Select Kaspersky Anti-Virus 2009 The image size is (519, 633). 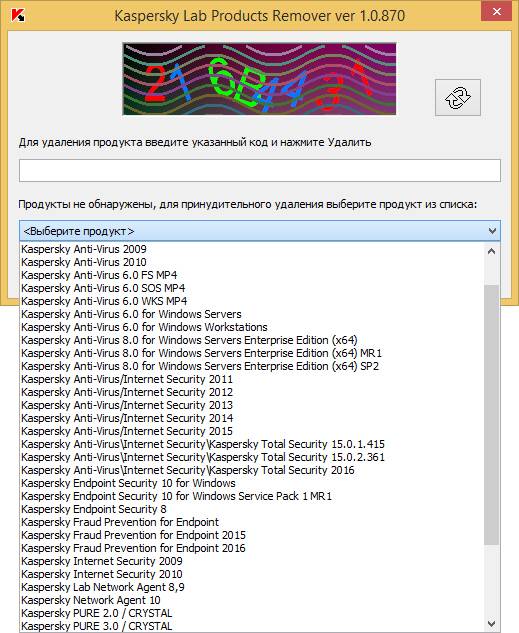tap(252, 249)
